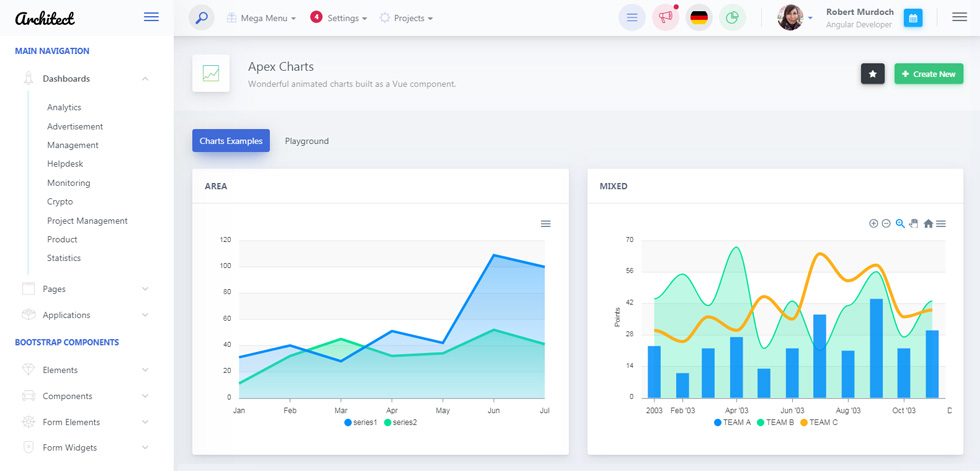980x471 pixels.
Task: Expand the Pages menu
Action: (88, 289)
